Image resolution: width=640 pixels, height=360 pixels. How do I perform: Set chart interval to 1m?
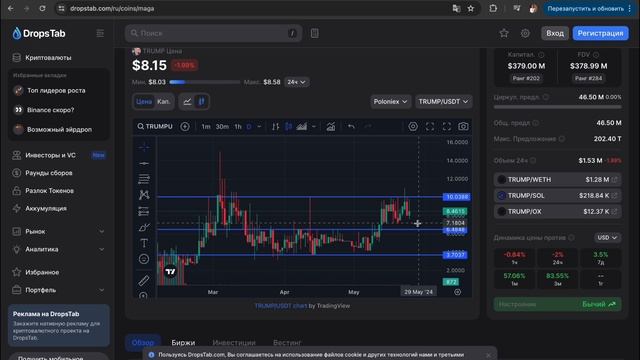coord(206,127)
